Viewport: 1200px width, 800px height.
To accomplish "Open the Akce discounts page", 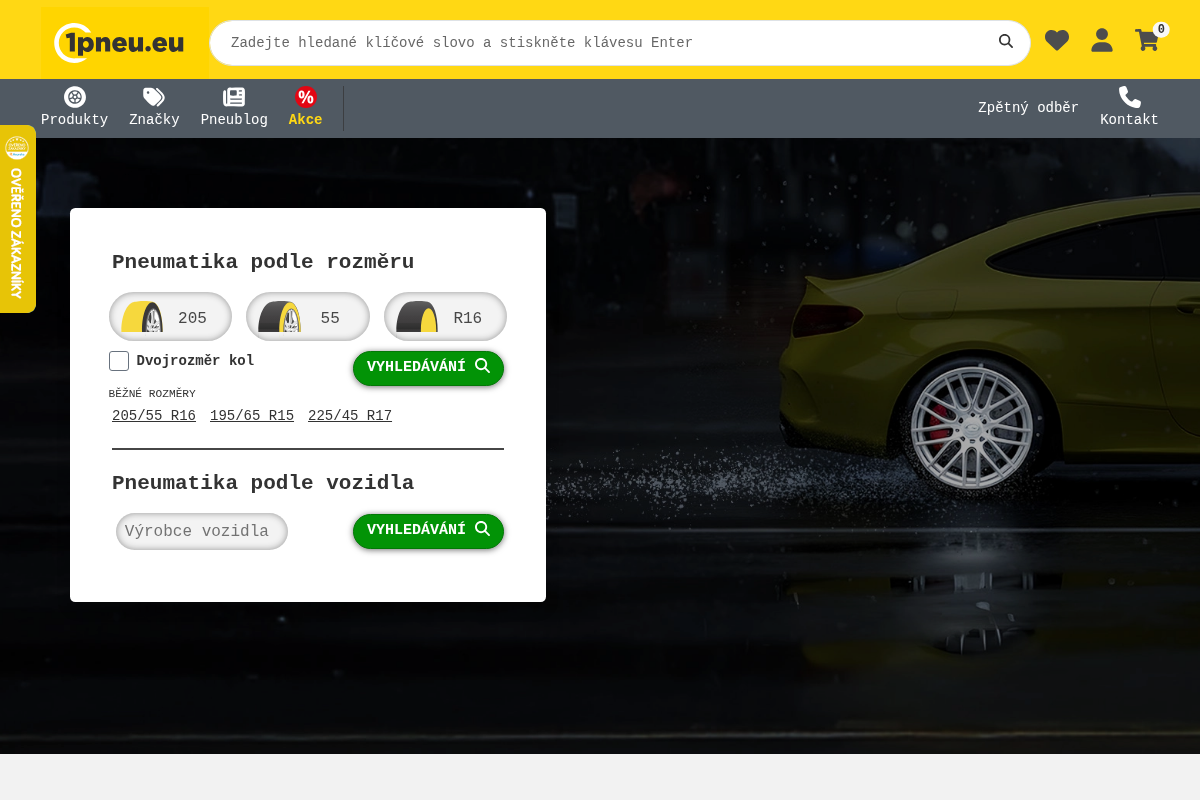I will (305, 108).
